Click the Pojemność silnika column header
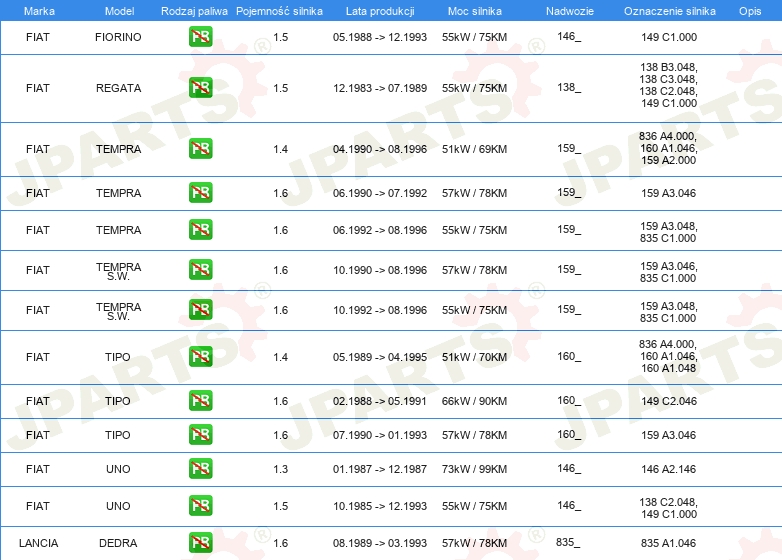The height and width of the screenshot is (560, 782). point(279,11)
